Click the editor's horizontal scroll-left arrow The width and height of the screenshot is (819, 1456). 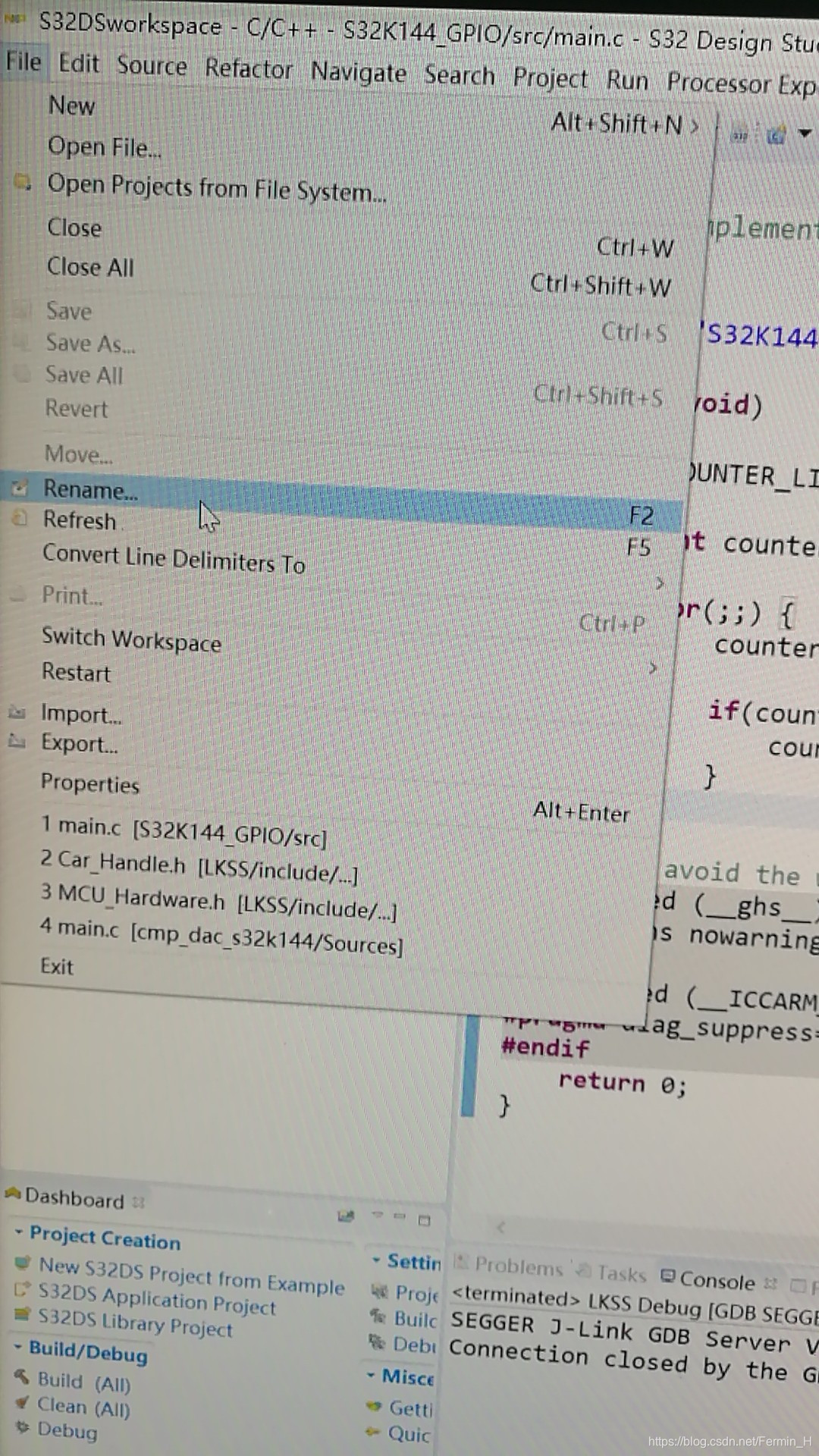500,1226
